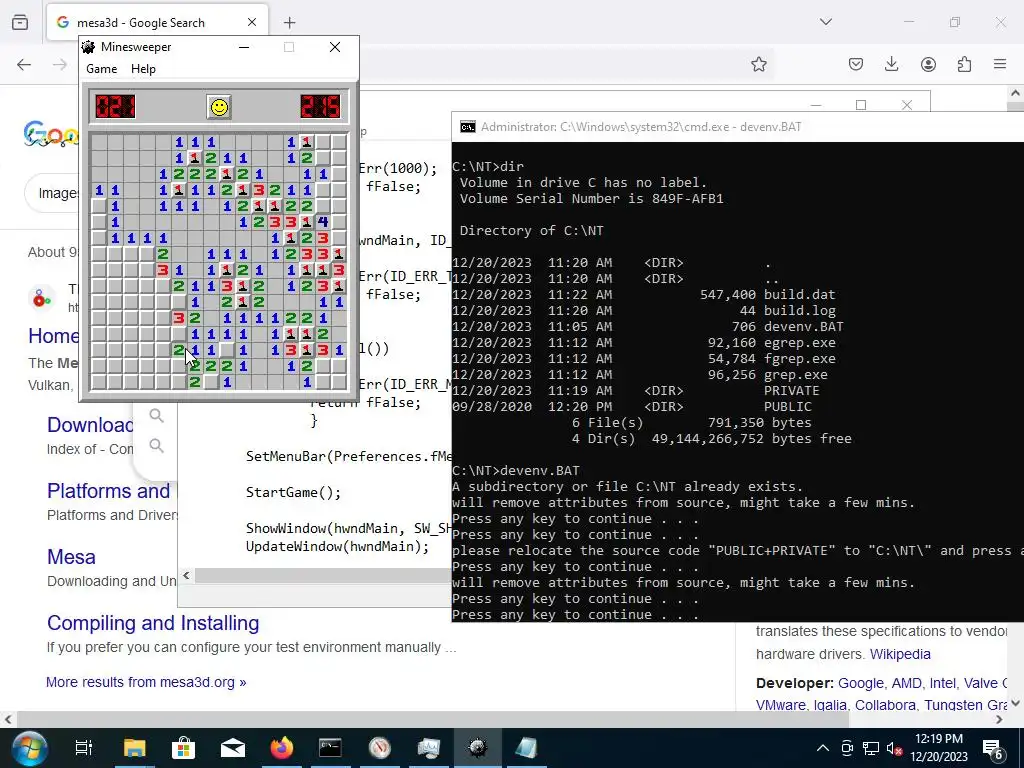Click the left arrow of code window scrollbar

(186, 575)
